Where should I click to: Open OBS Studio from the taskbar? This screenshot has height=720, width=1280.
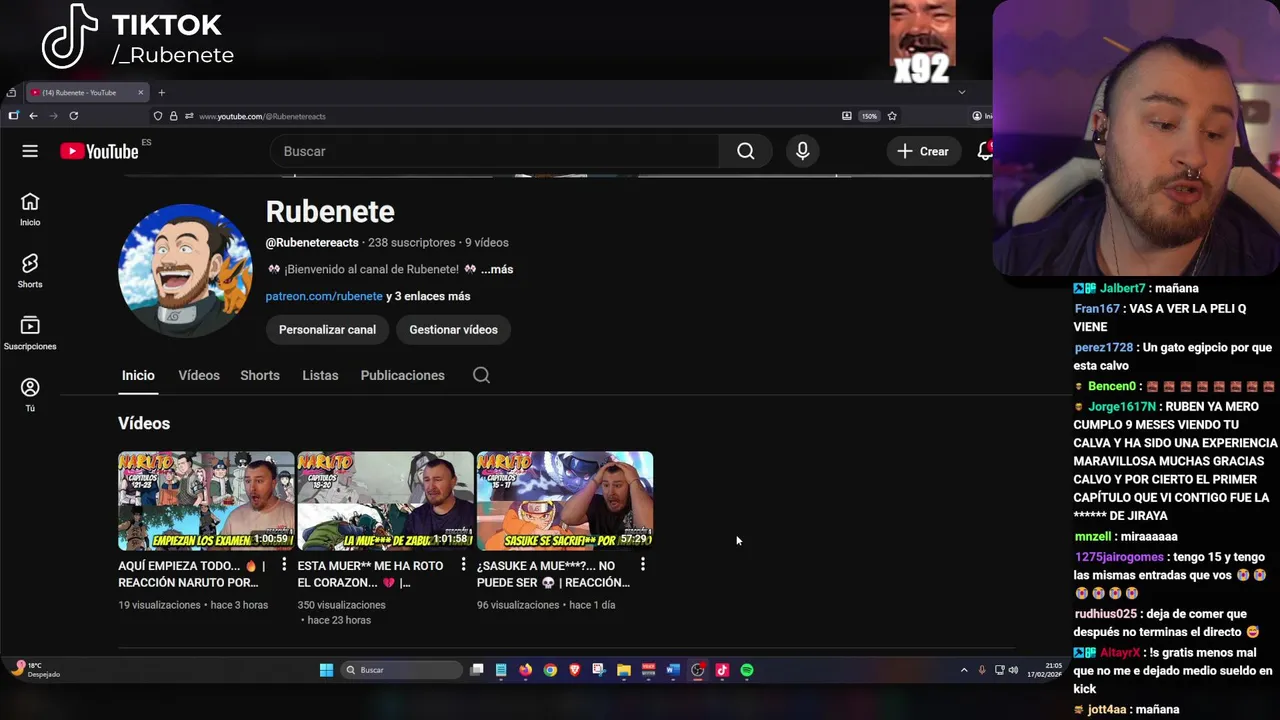697,670
